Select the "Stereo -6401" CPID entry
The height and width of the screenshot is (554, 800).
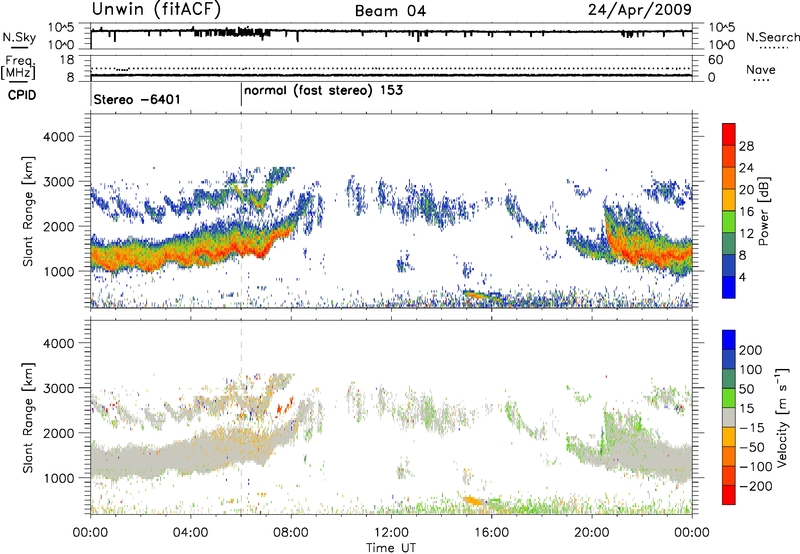click(137, 99)
